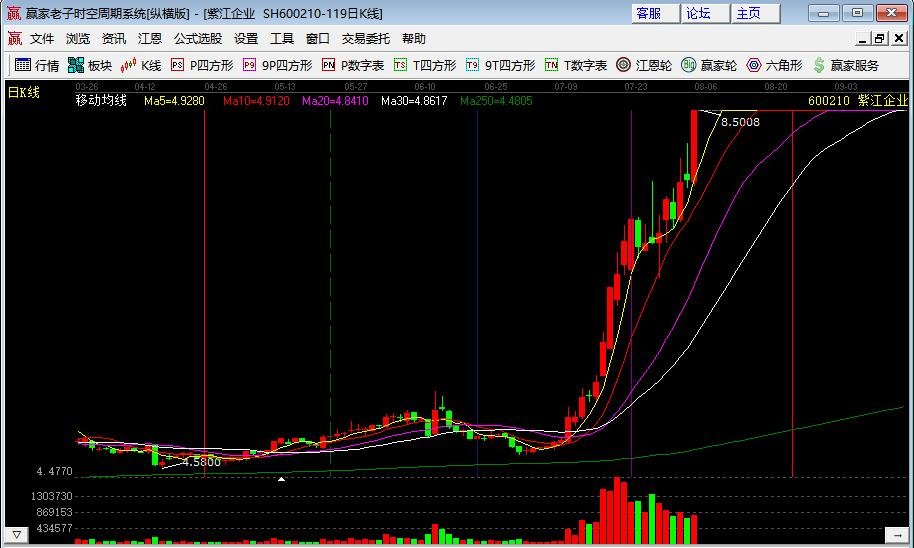Click the 主页 homepage button
The height and width of the screenshot is (548, 914).
coord(756,13)
